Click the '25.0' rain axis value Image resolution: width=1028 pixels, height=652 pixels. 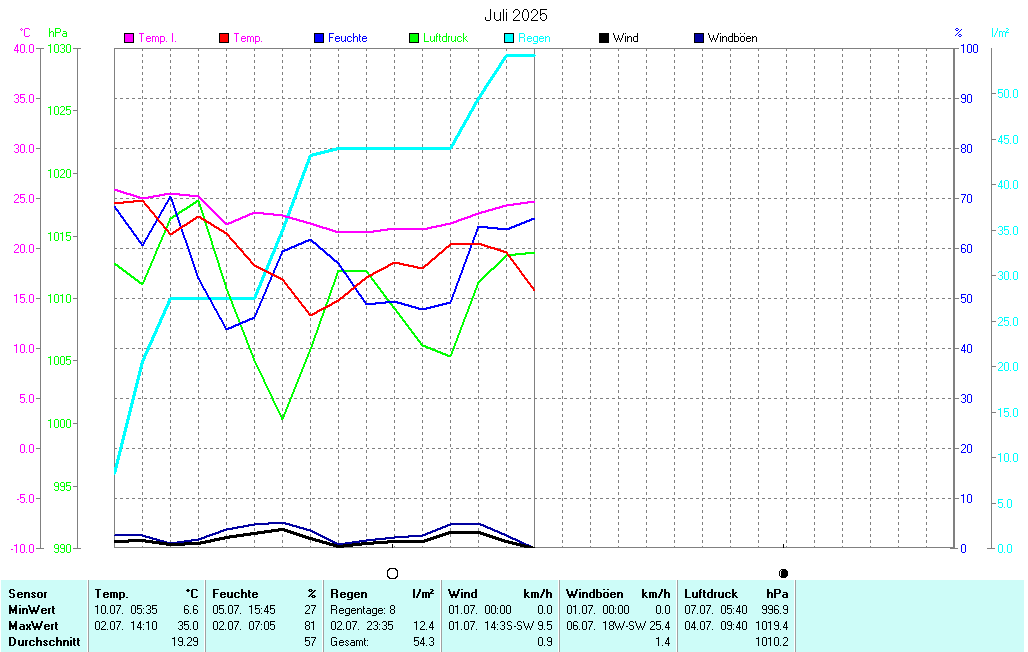coord(1008,322)
